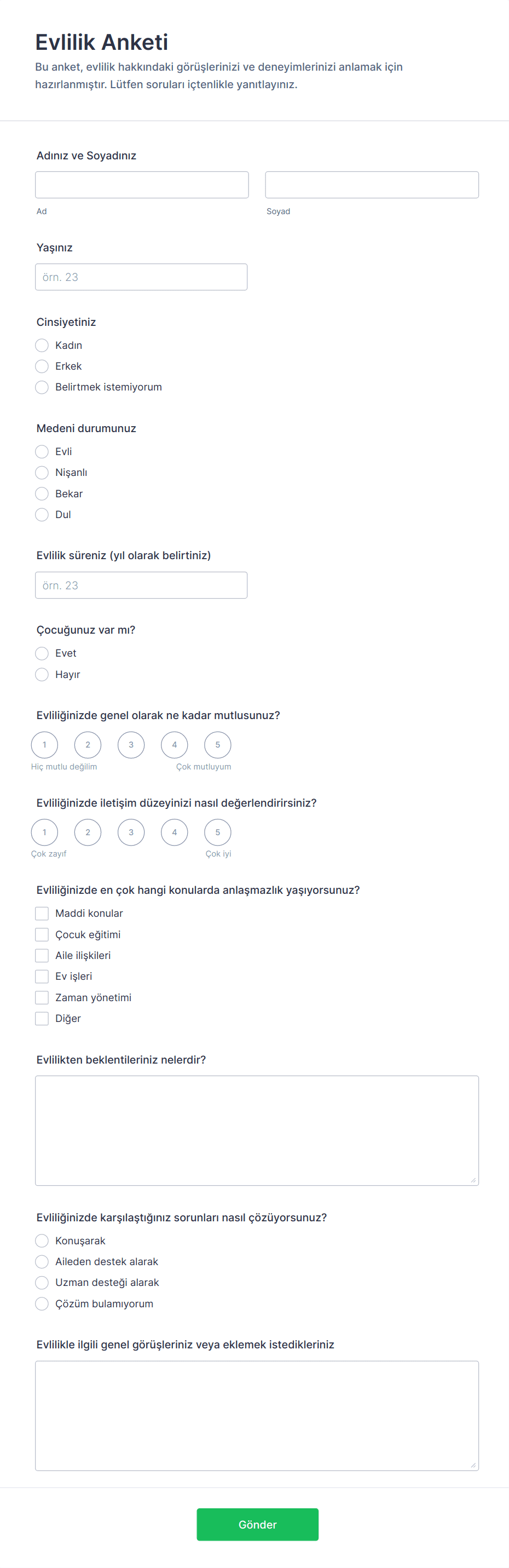The height and width of the screenshot is (1568, 509).
Task: Click the Evlilikten beklentileriniz text area
Action: (257, 1130)
